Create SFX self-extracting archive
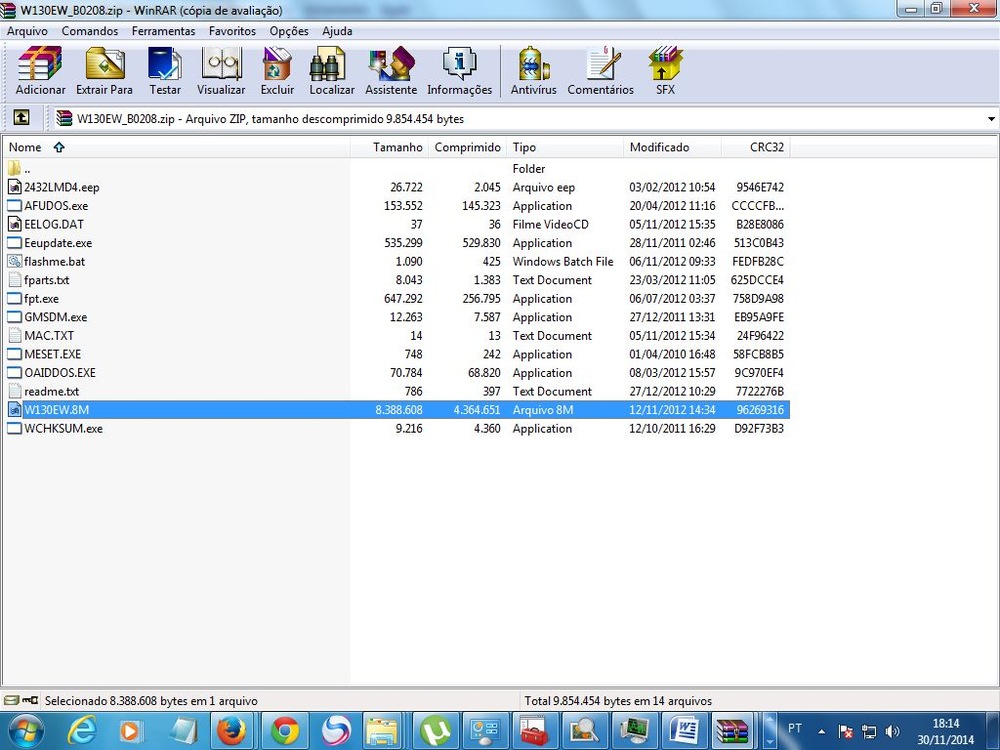The height and width of the screenshot is (750, 1000). click(665, 71)
